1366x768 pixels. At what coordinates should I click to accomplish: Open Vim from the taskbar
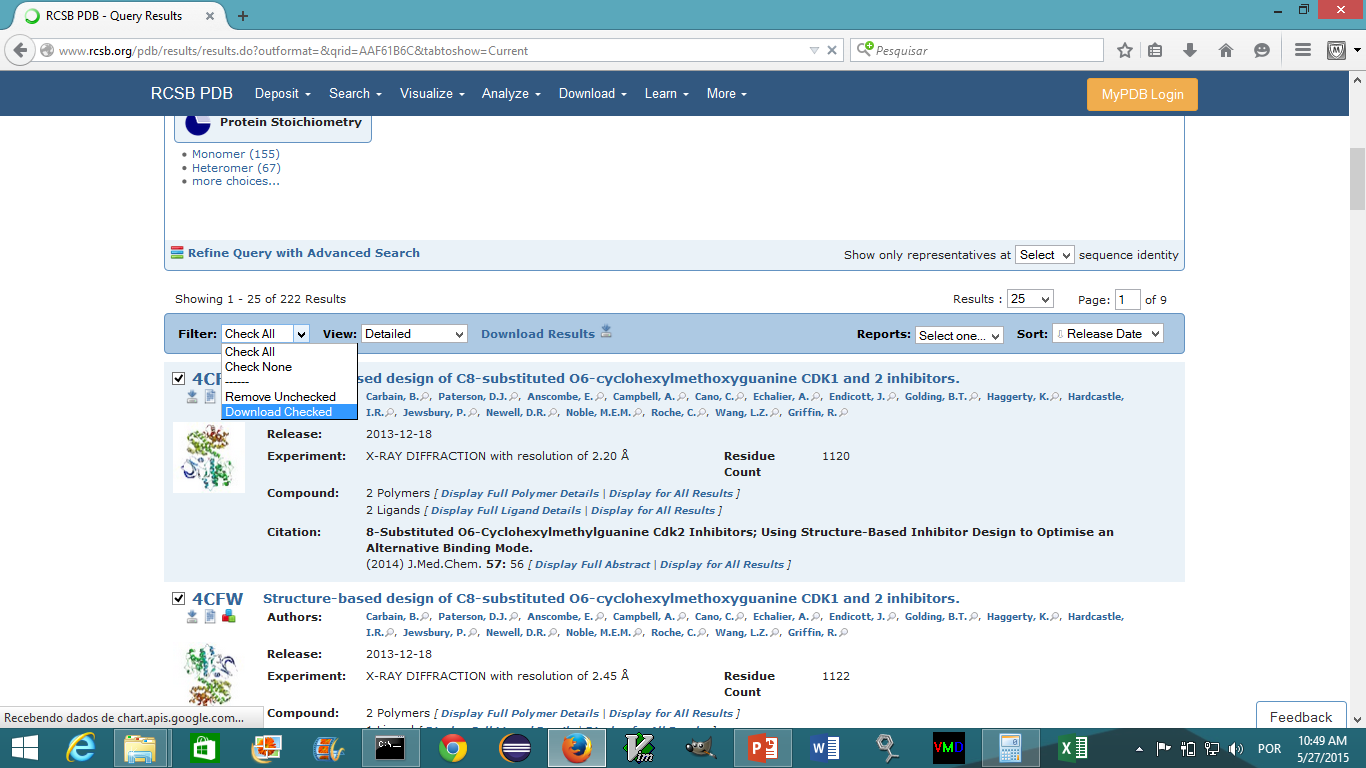pos(640,748)
